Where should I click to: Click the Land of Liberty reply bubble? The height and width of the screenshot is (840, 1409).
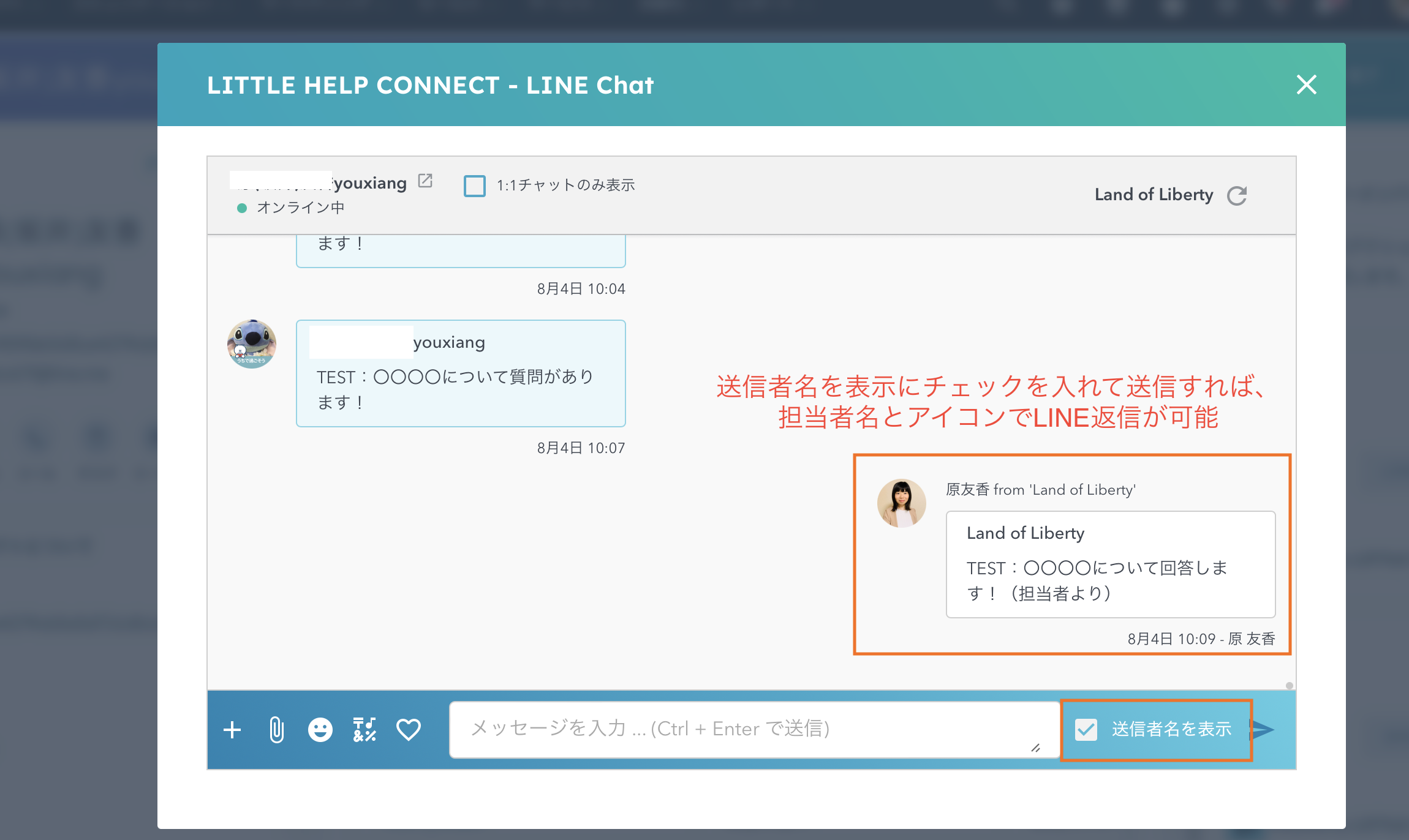(x=1110, y=563)
